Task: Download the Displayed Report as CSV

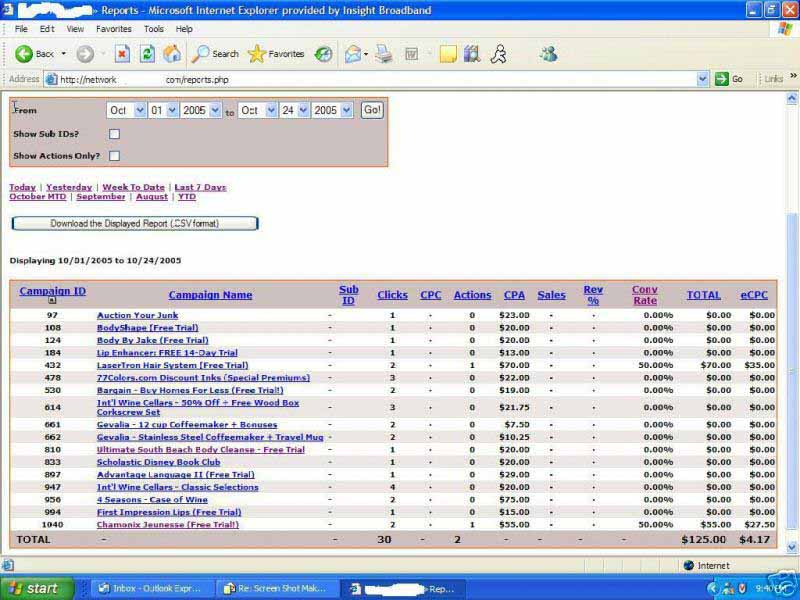Action: coord(135,223)
